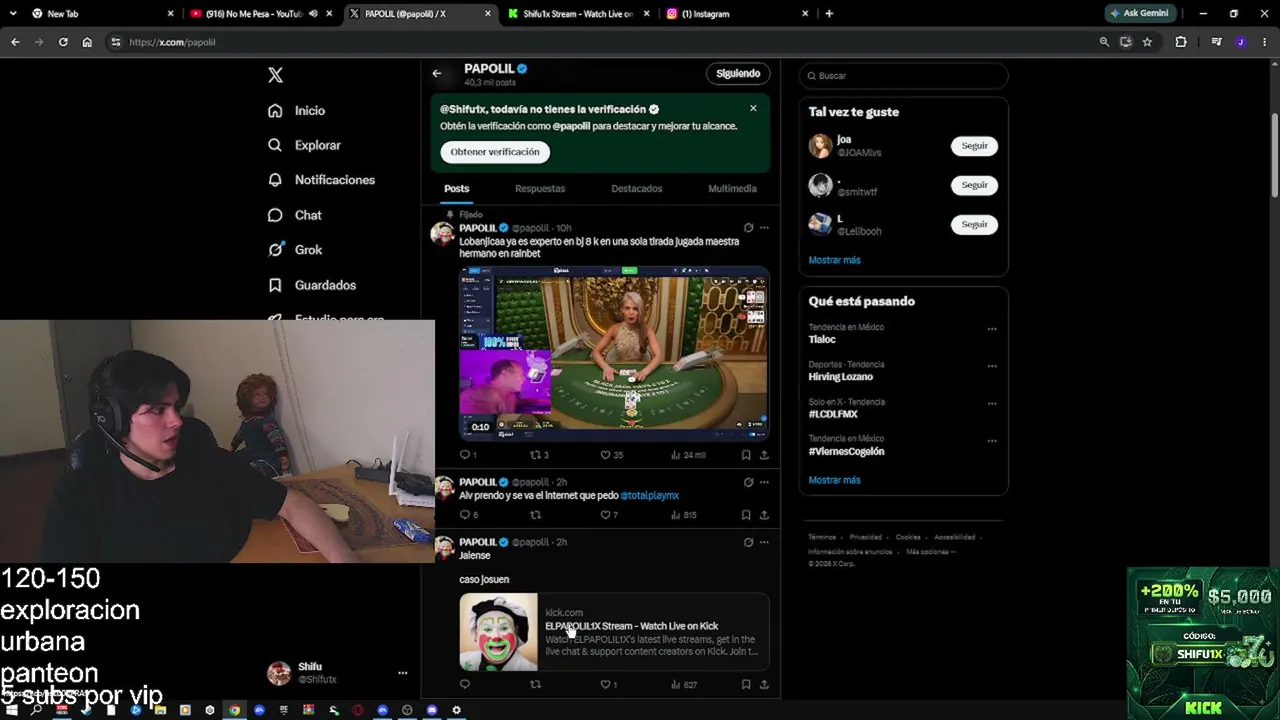Open the @totalplaymx mention link
Image resolution: width=1280 pixels, height=720 pixels.
pyautogui.click(x=650, y=495)
